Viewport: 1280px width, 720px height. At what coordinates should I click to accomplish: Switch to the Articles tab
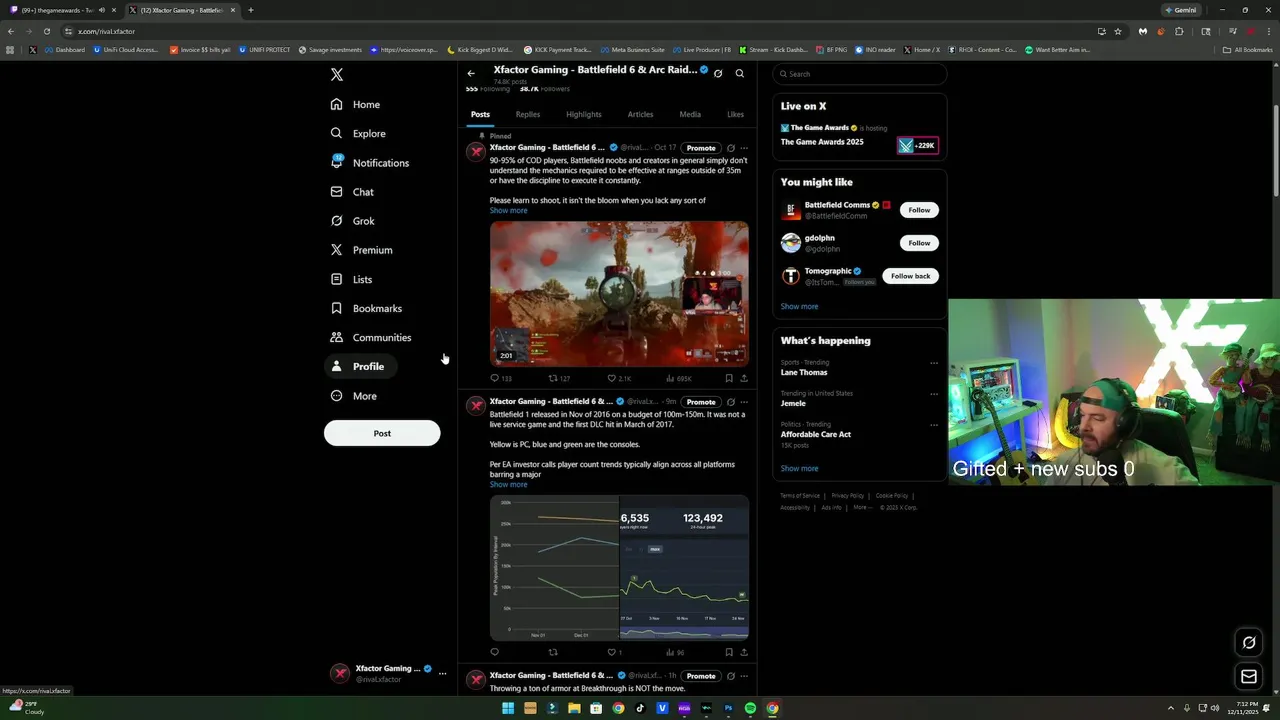coord(640,114)
